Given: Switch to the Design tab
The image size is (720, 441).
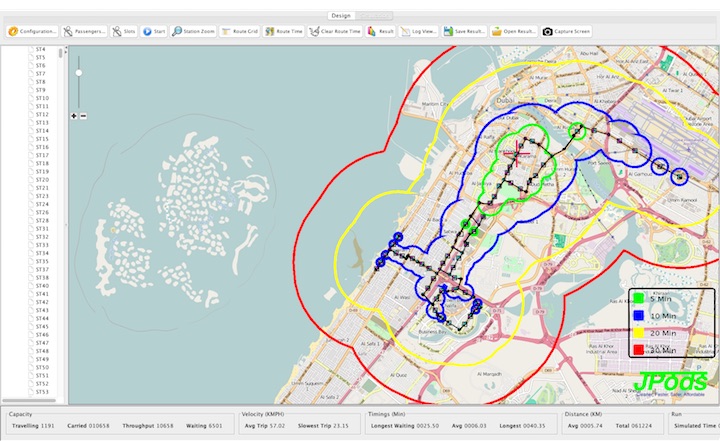Looking at the screenshot, I should 340,16.
